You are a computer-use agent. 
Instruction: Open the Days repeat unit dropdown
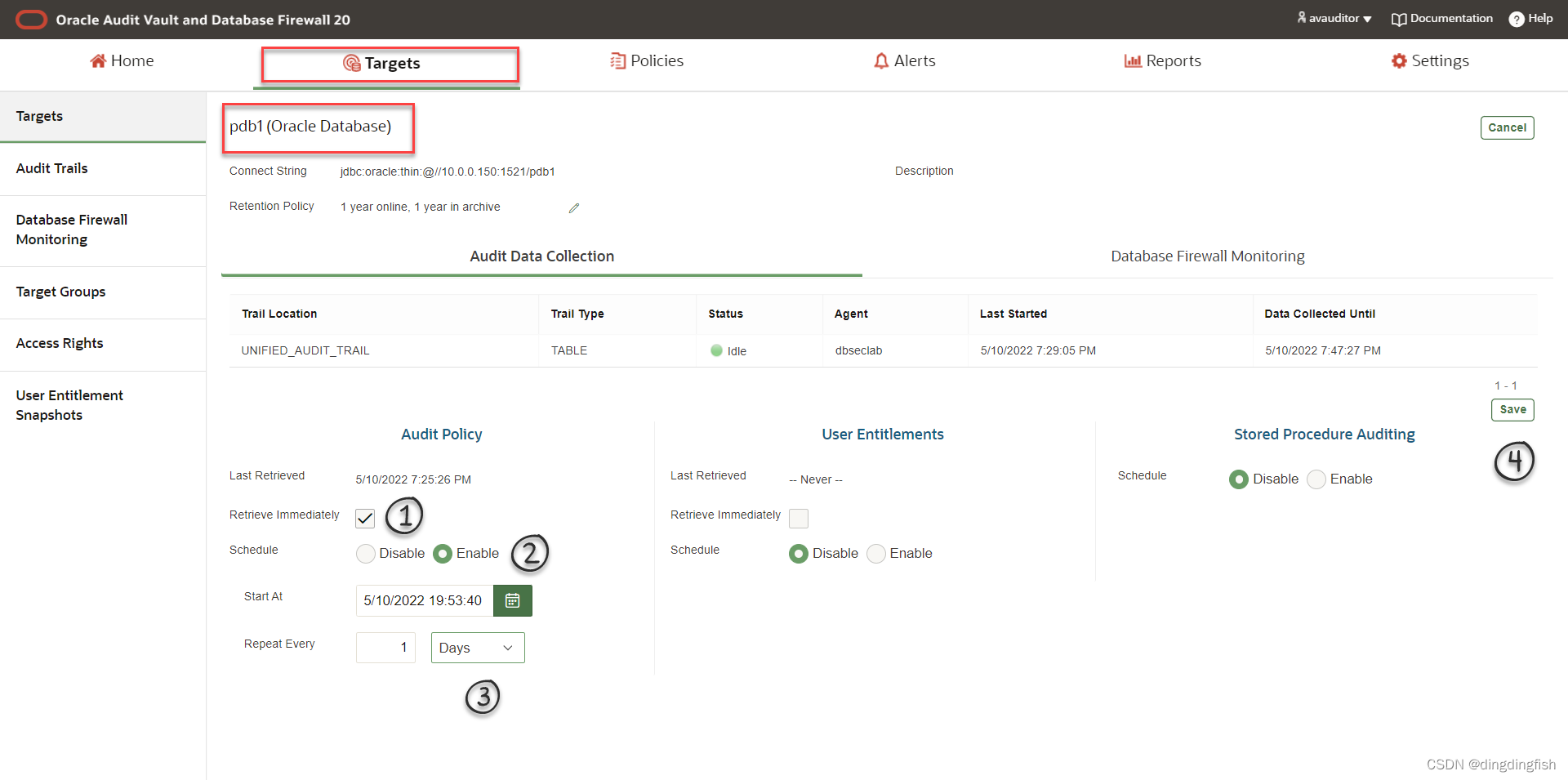pyautogui.click(x=478, y=648)
